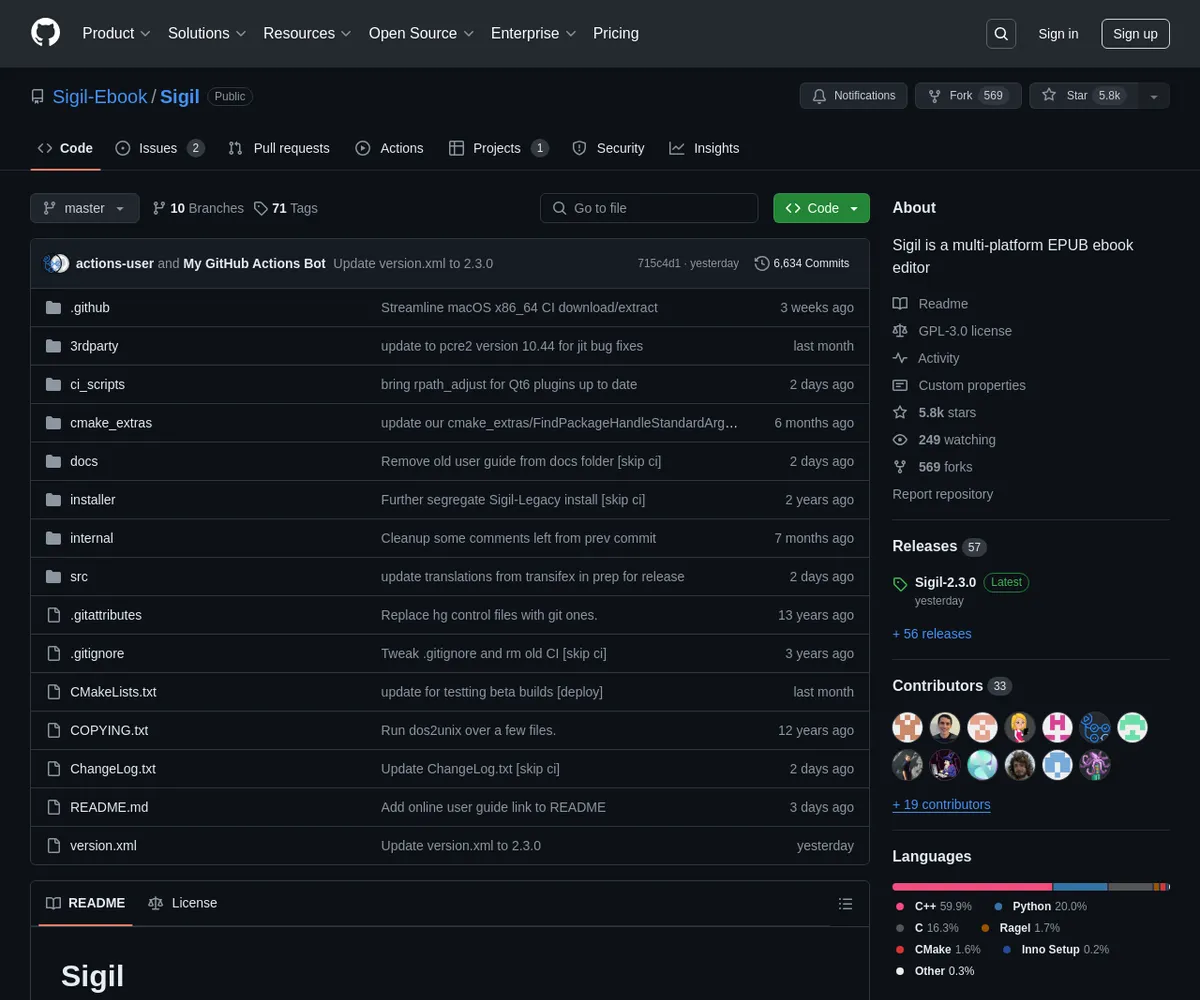
Task: Open the Product menu dropdown
Action: pyautogui.click(x=116, y=33)
